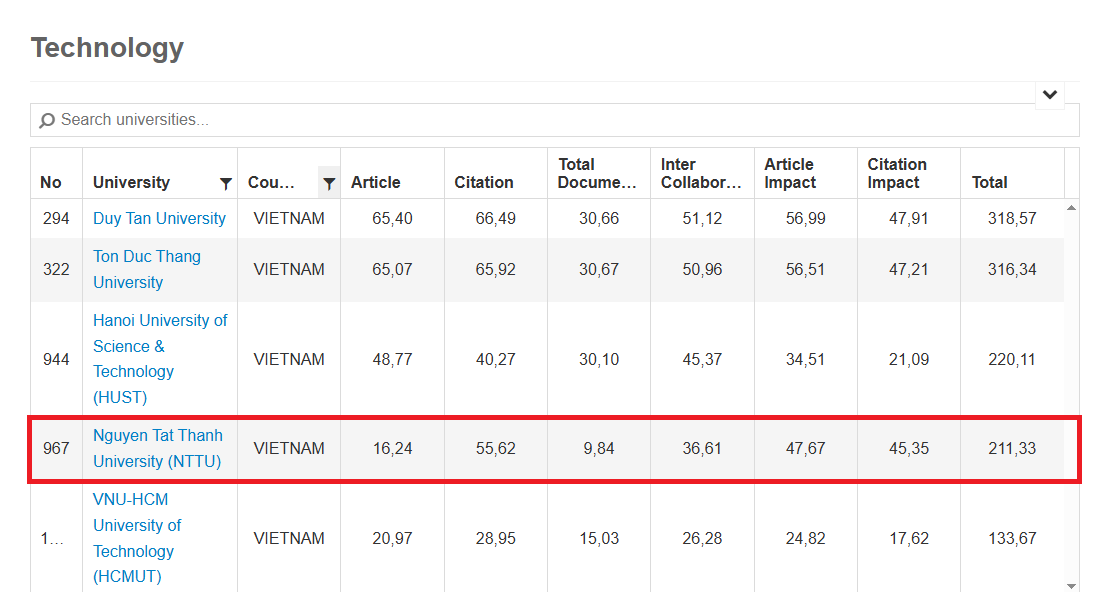
Task: Expand the chevron dropdown above the table
Action: [1050, 95]
